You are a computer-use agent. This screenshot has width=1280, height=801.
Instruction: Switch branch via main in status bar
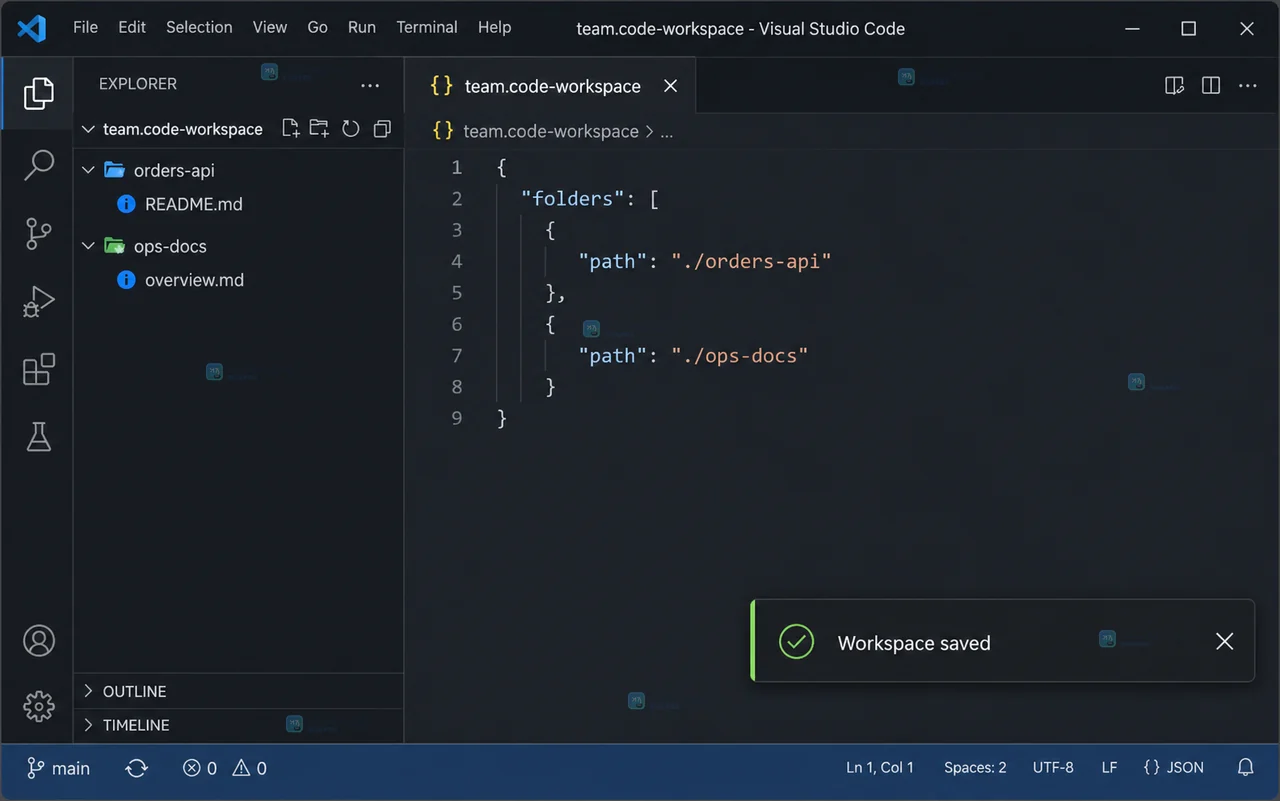[58, 768]
